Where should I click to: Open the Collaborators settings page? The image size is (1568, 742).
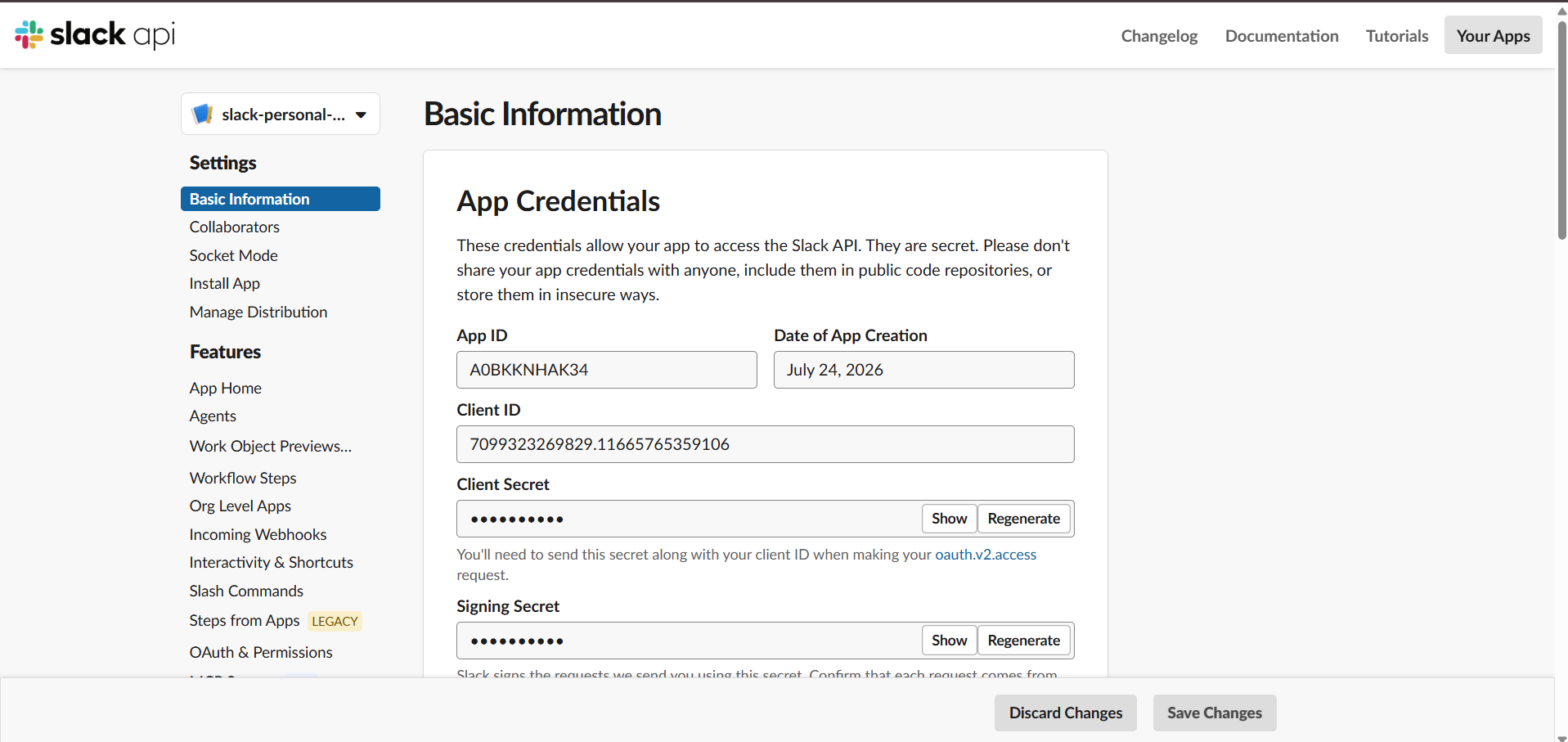click(235, 227)
